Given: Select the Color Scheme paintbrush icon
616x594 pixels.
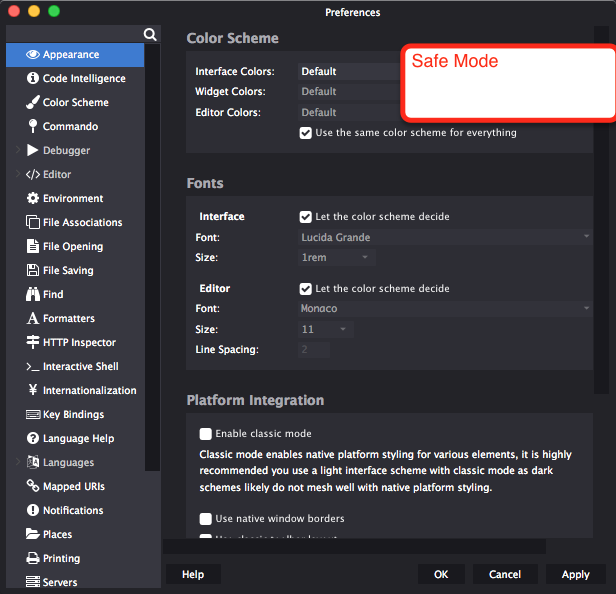Looking at the screenshot, I should point(33,102).
